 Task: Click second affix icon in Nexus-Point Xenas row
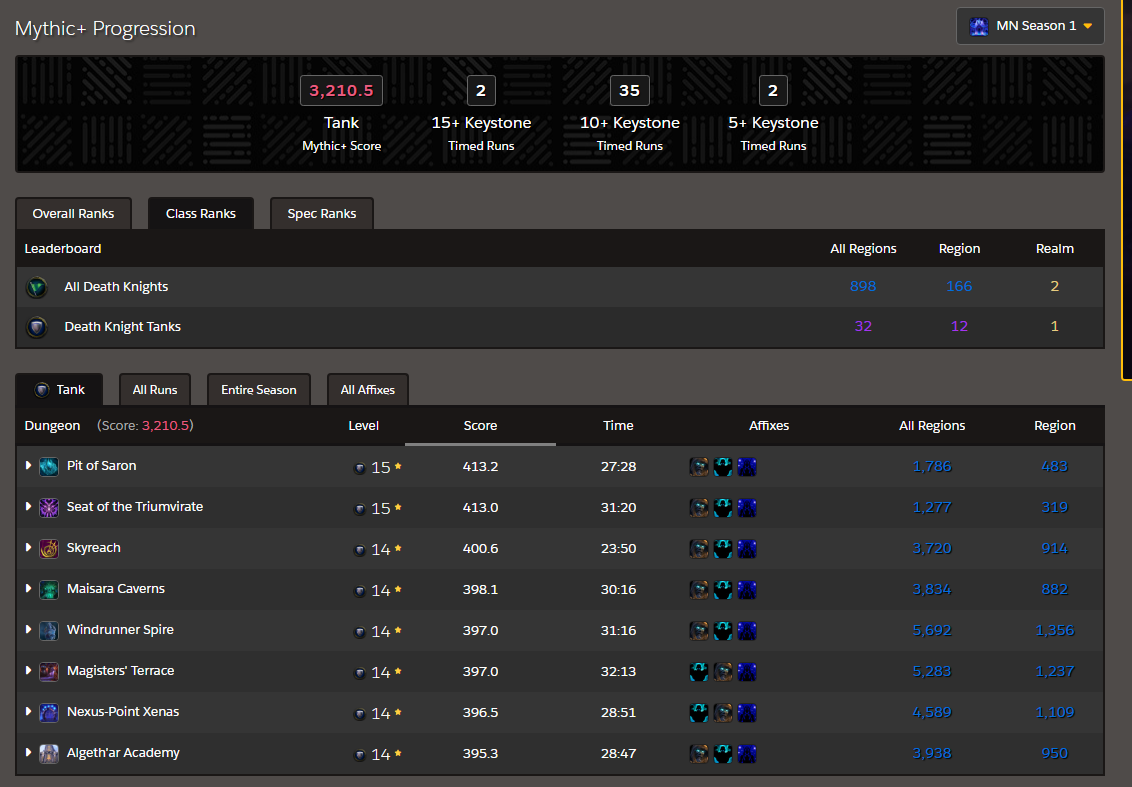coord(723,713)
